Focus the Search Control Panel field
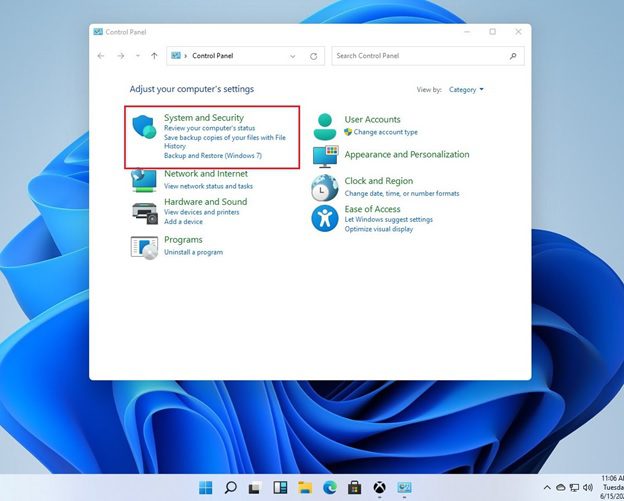 [428, 56]
